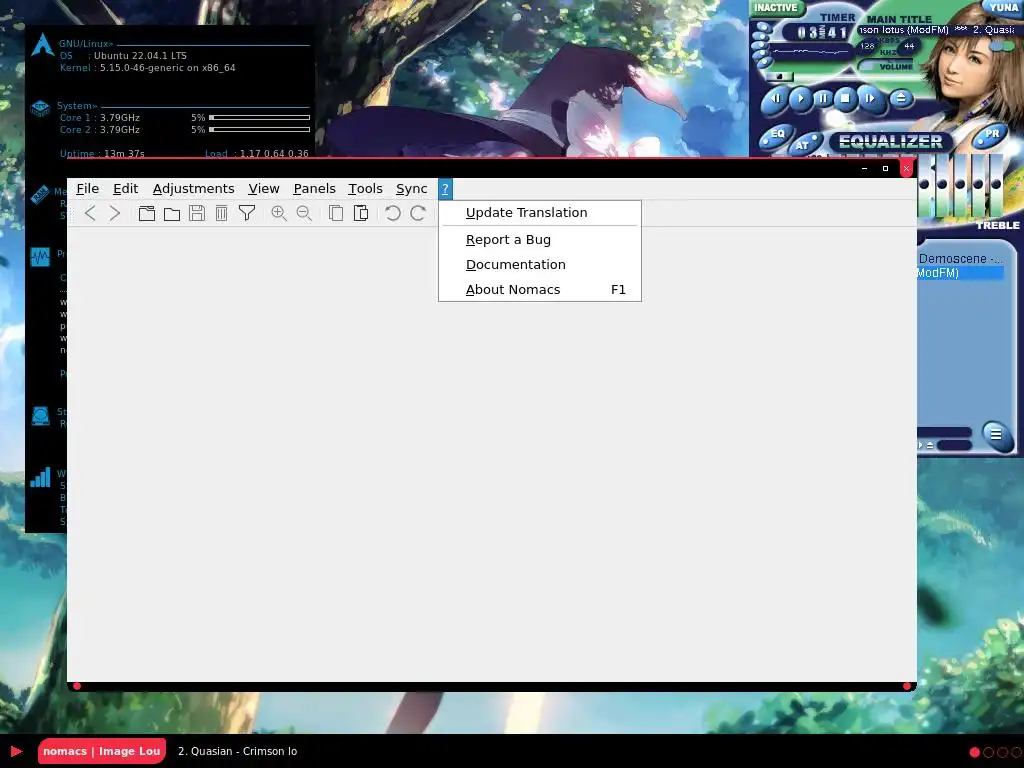Maximize the Nomacs window
The height and width of the screenshot is (768, 1024).
point(885,168)
